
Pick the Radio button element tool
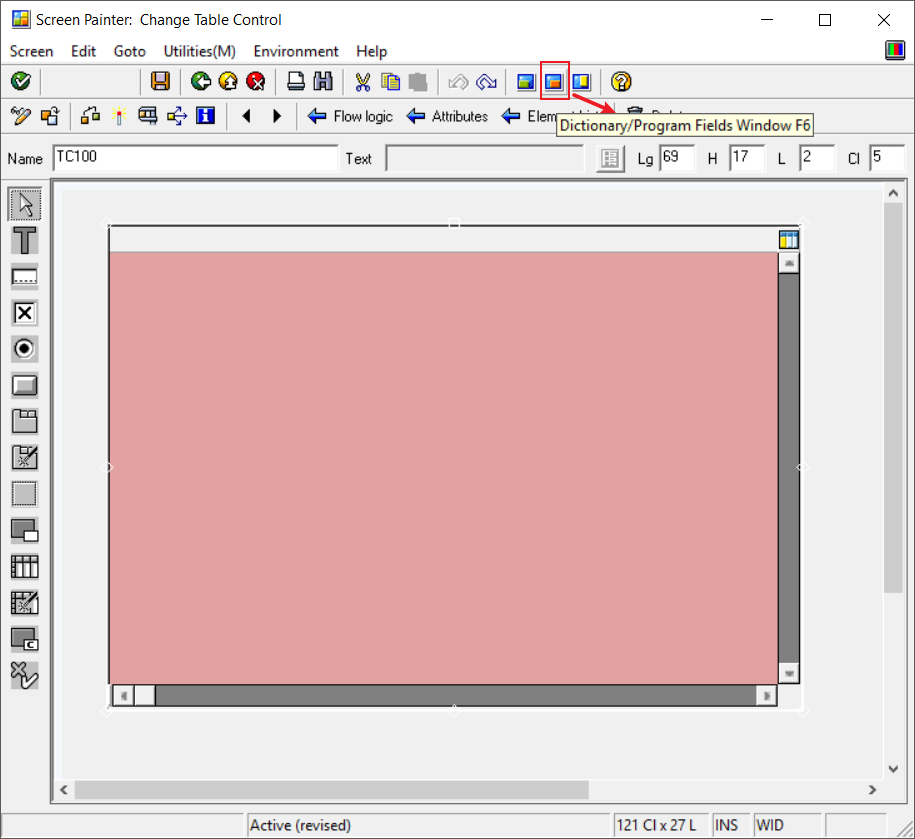[x=25, y=349]
